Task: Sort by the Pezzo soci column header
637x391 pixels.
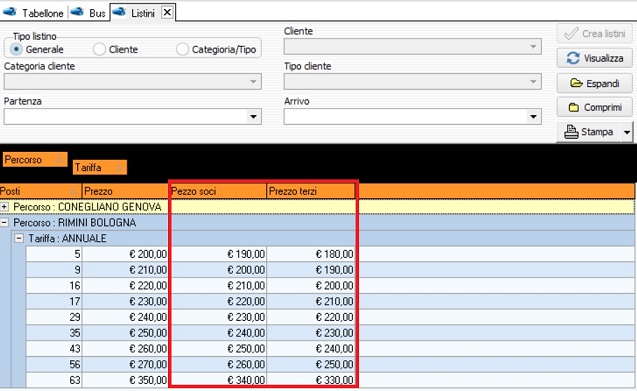Action: pos(218,191)
